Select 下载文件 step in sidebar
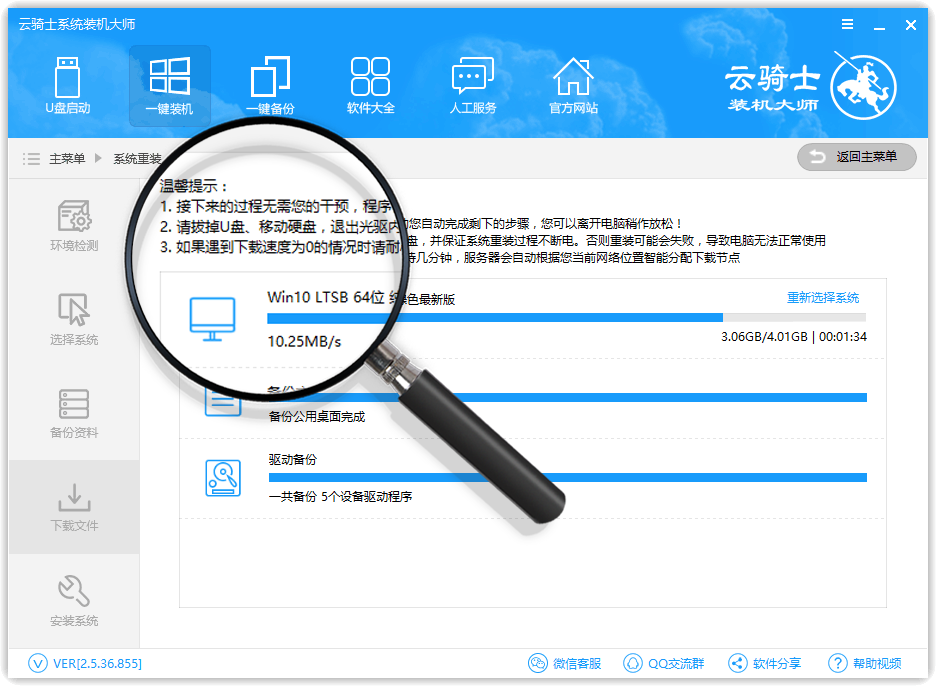Screen dimensions: 936x686 pyautogui.click(x=74, y=507)
